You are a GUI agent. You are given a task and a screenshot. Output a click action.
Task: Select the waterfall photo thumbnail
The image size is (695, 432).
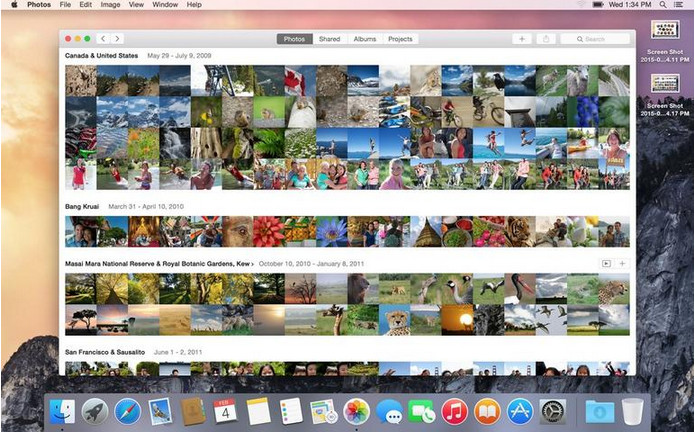point(175,143)
